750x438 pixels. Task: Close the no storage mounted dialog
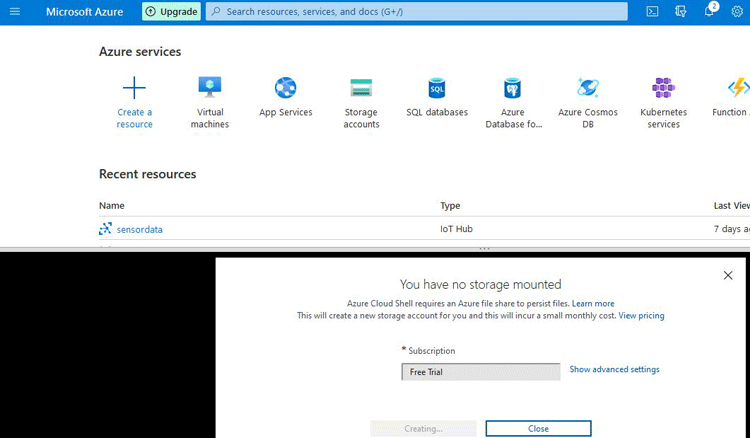point(728,275)
